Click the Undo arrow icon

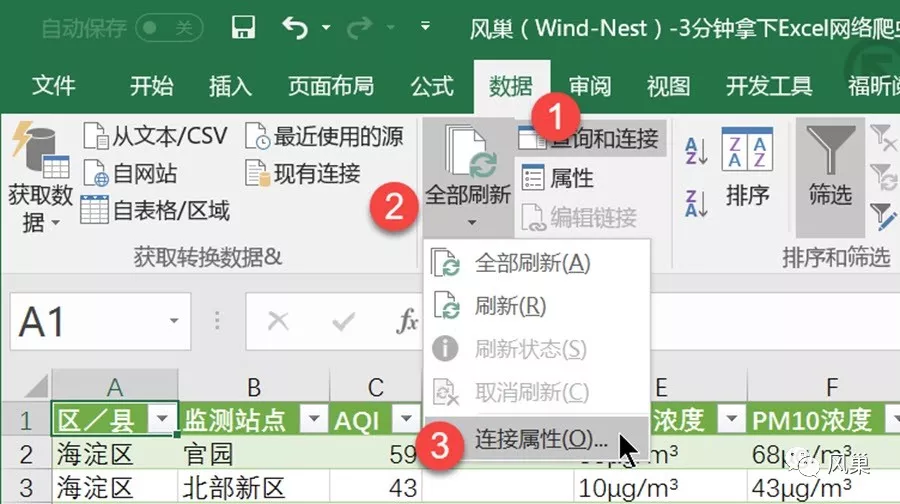point(295,27)
